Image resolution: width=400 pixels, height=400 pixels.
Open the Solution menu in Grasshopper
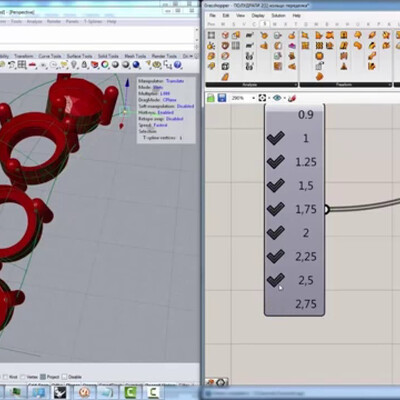pos(278,15)
